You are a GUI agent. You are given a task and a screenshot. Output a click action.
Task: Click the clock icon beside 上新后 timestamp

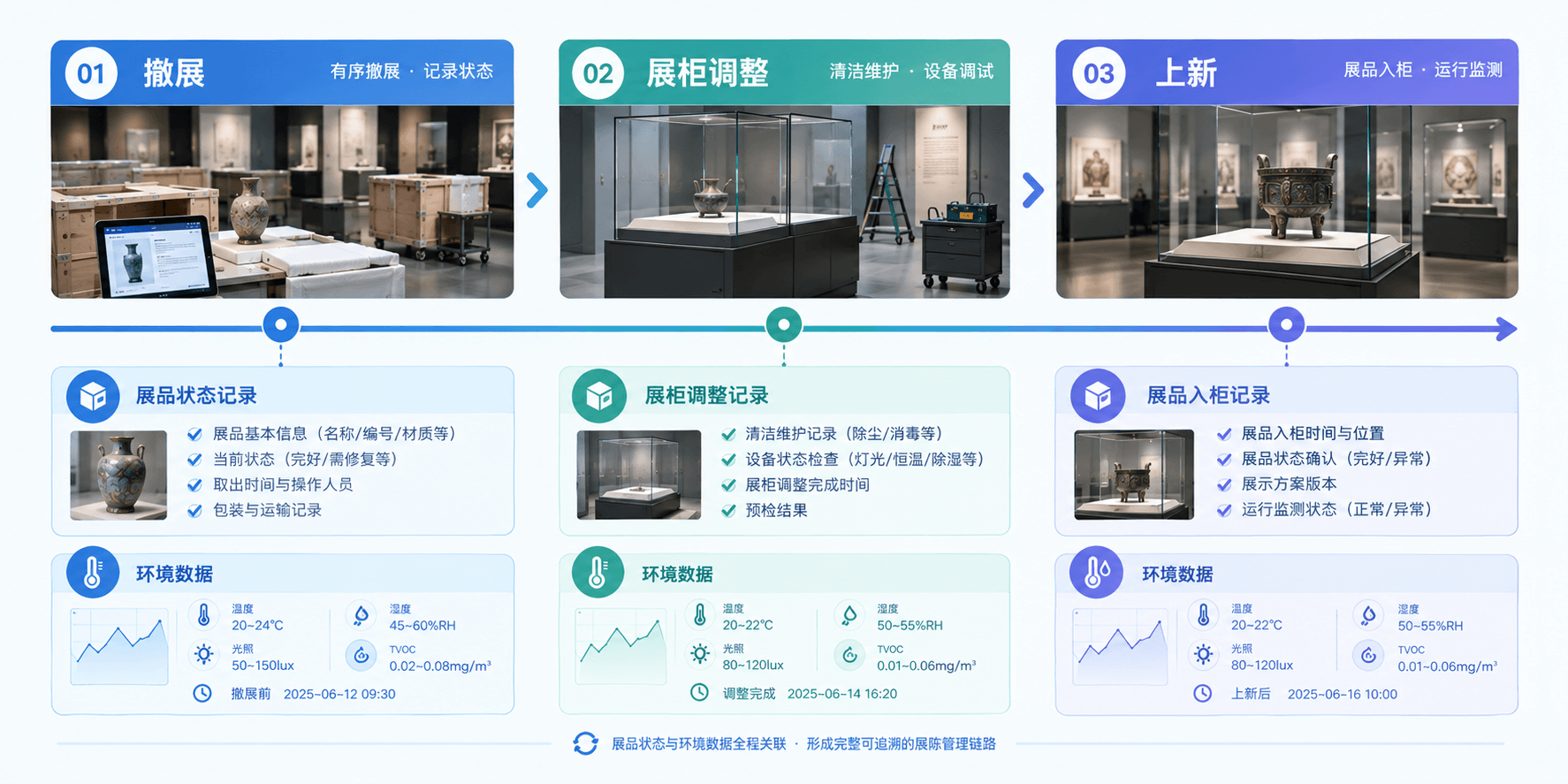[1202, 693]
